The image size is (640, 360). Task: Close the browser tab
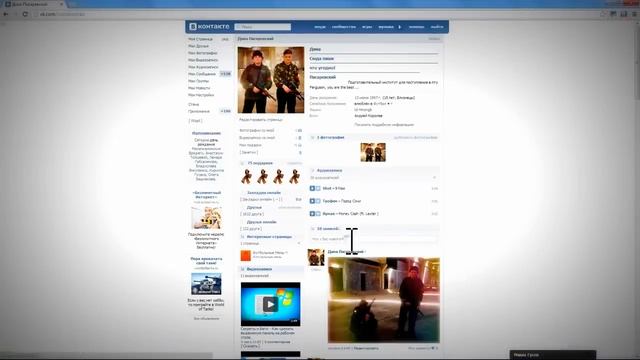(x=62, y=4)
